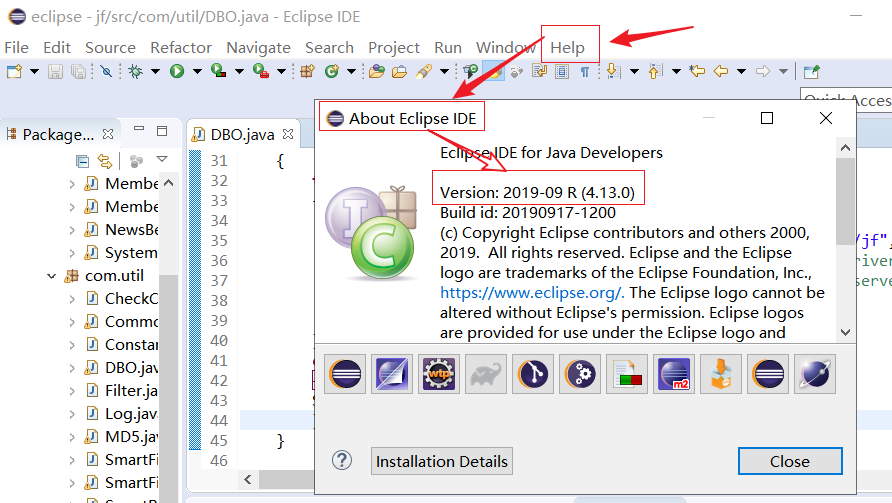892x503 pixels.
Task: Open Package Explorer view menu triangle
Action: [x=162, y=159]
